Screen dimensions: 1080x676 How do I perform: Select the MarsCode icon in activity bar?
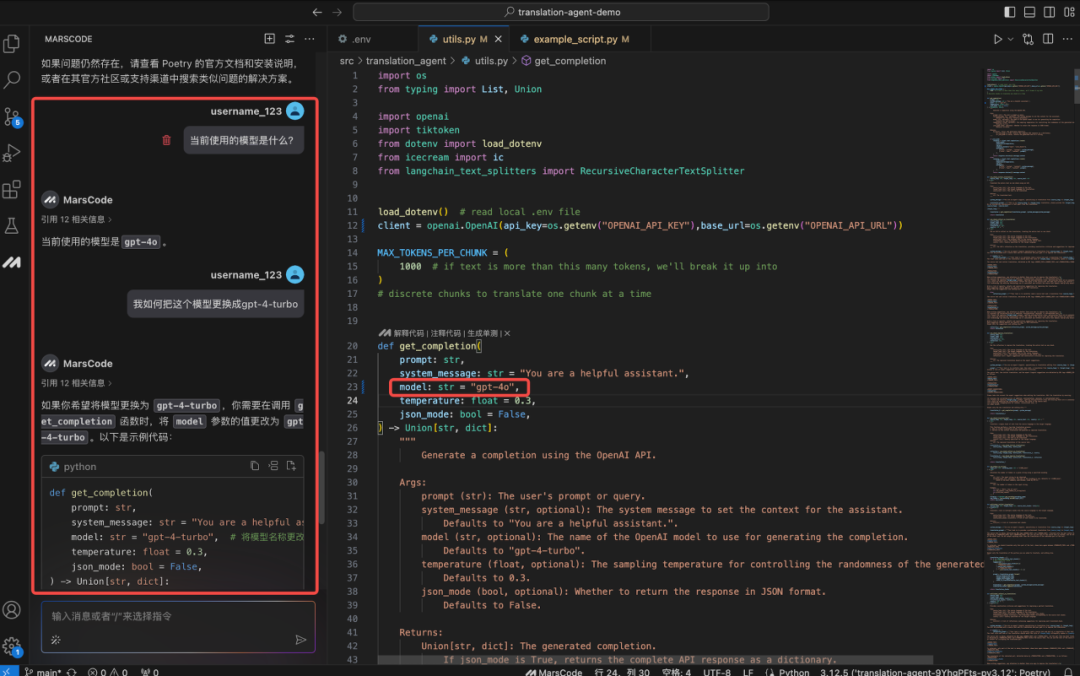tap(12, 263)
